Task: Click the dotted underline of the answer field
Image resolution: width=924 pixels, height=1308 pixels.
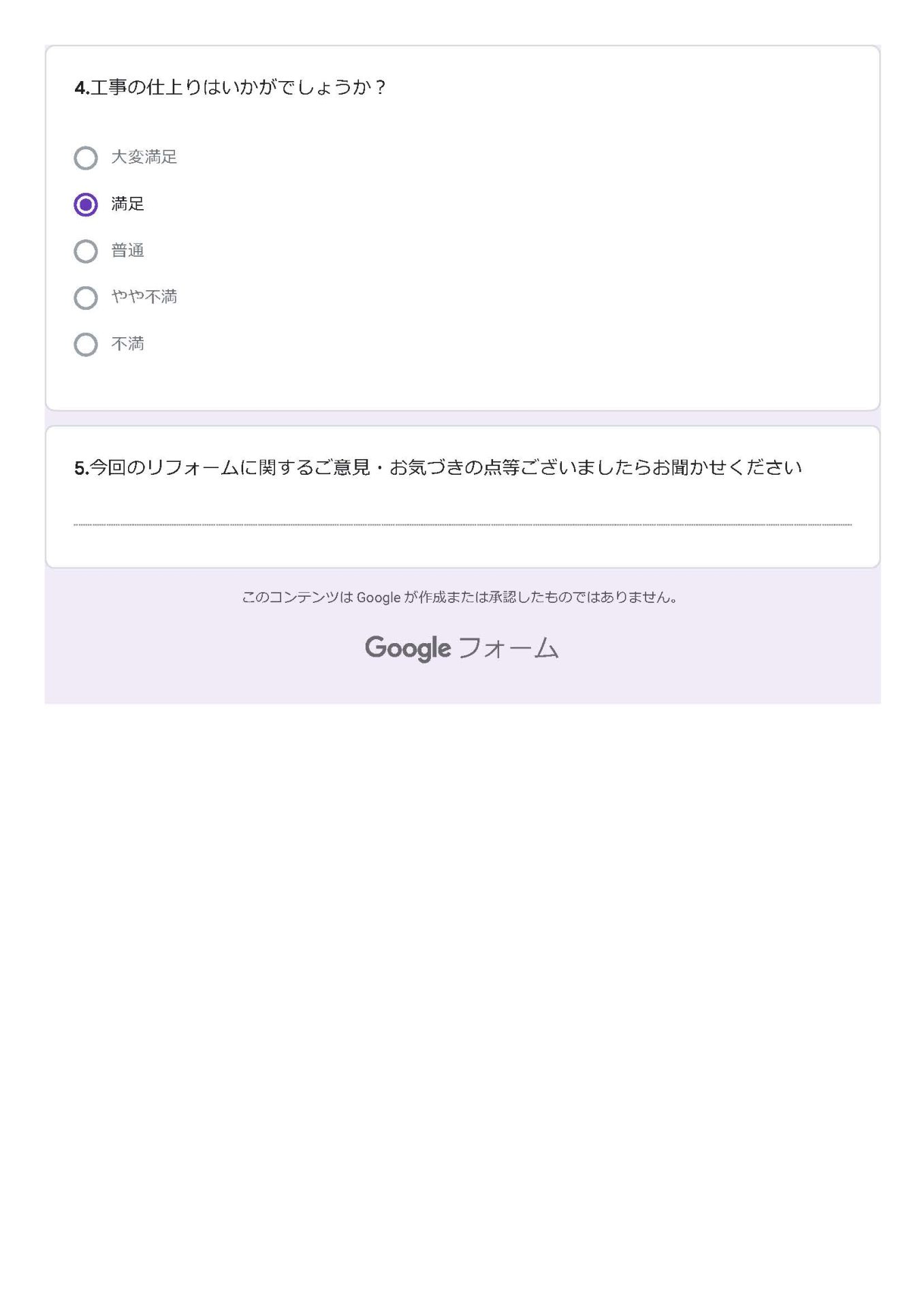Action: pyautogui.click(x=462, y=525)
